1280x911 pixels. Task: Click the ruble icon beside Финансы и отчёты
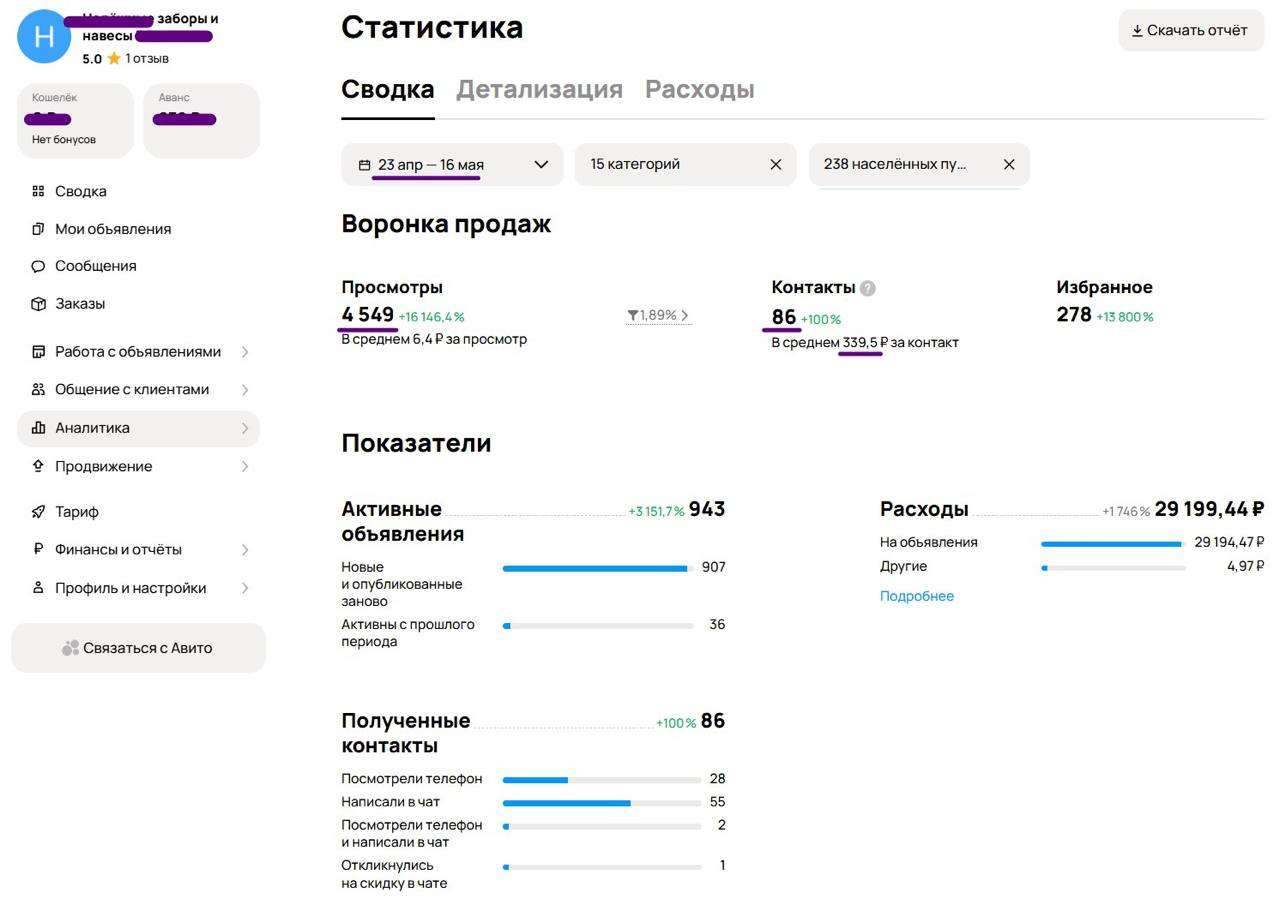(38, 549)
